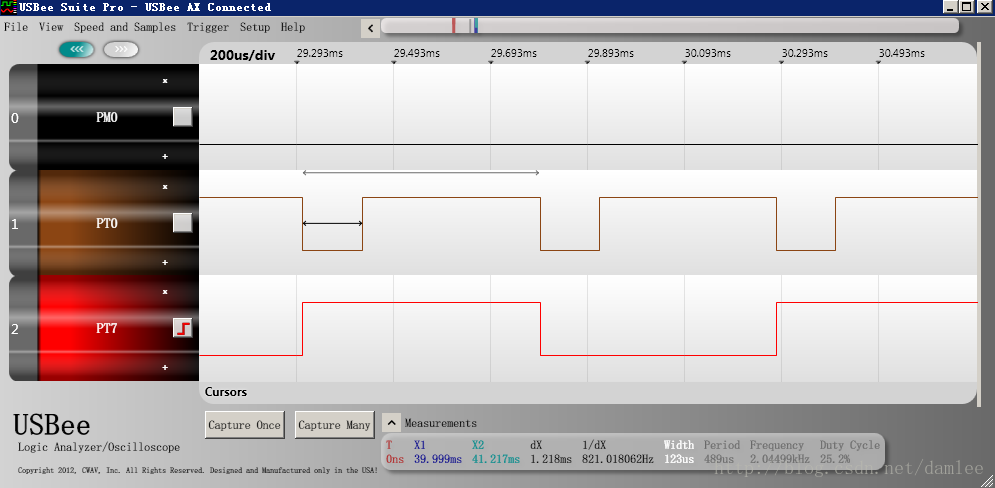Toggle the PM0 trigger setting box
995x488 pixels.
point(183,117)
